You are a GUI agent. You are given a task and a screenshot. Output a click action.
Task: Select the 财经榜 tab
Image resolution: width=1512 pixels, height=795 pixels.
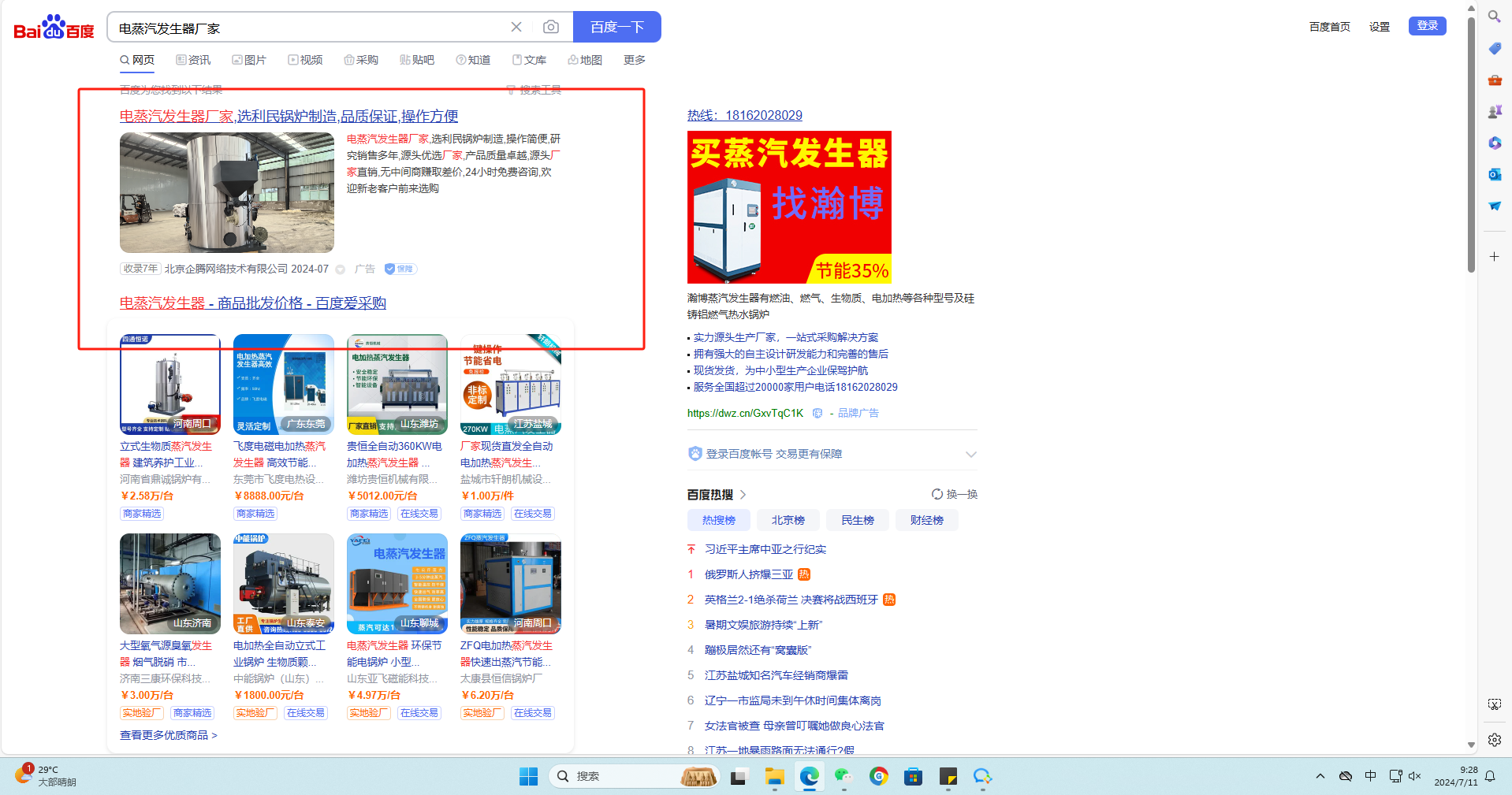click(927, 520)
